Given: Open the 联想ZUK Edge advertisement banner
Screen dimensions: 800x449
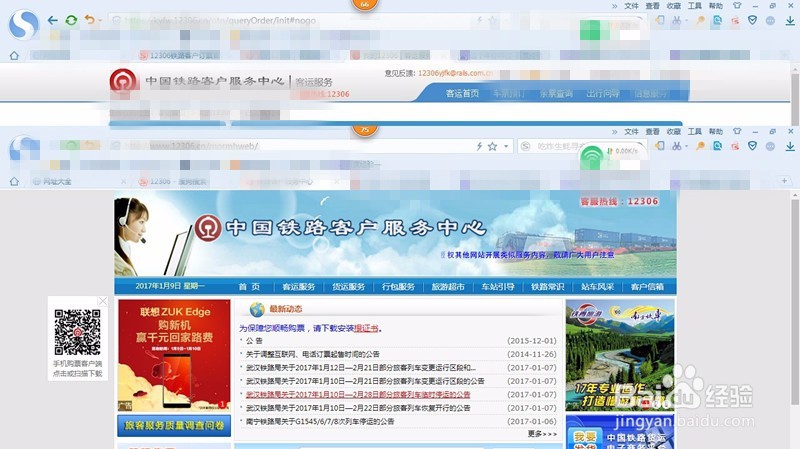Looking at the screenshot, I should 174,355.
